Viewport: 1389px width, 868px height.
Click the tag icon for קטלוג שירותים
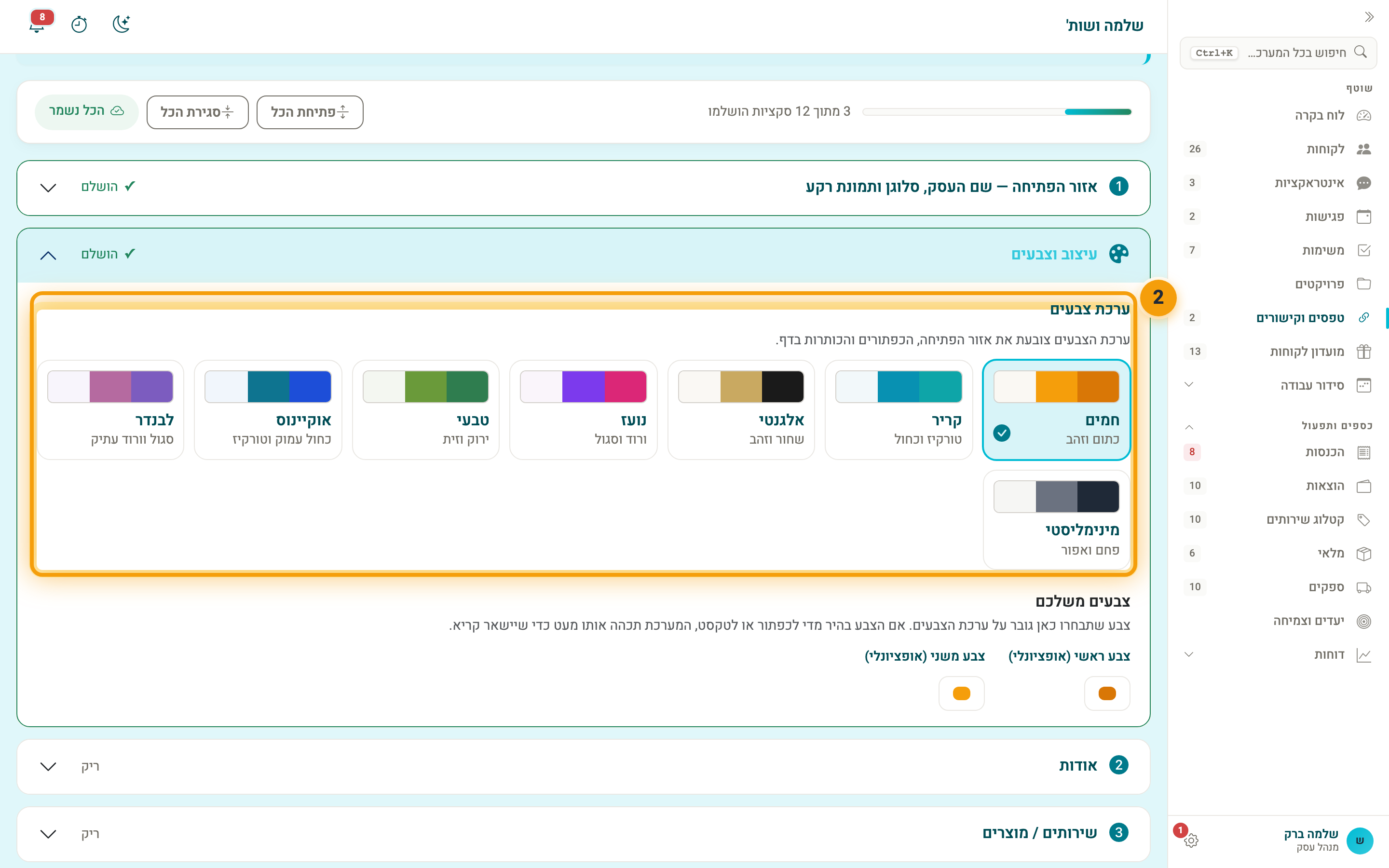pyautogui.click(x=1364, y=519)
